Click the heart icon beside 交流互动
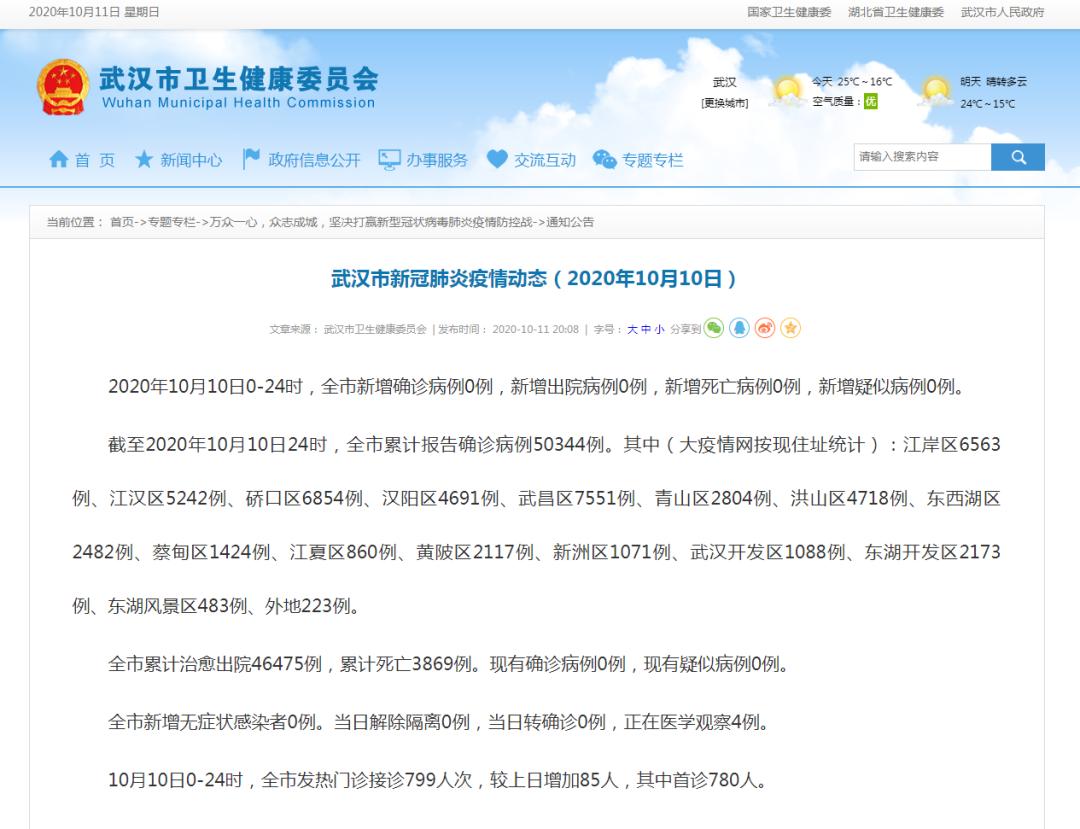Image resolution: width=1080 pixels, height=829 pixels. coord(497,159)
